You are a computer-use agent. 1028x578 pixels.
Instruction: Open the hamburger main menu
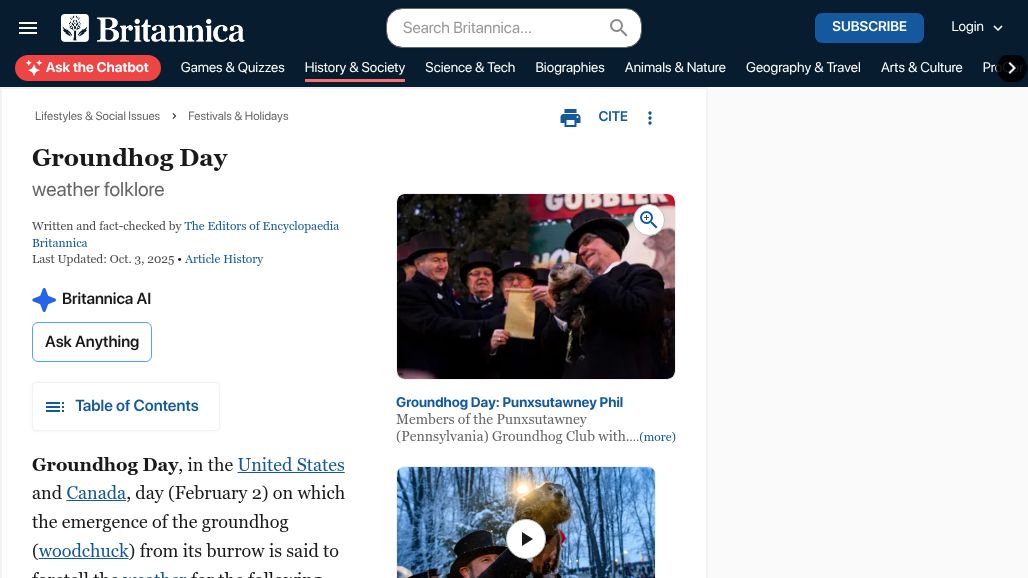28,28
